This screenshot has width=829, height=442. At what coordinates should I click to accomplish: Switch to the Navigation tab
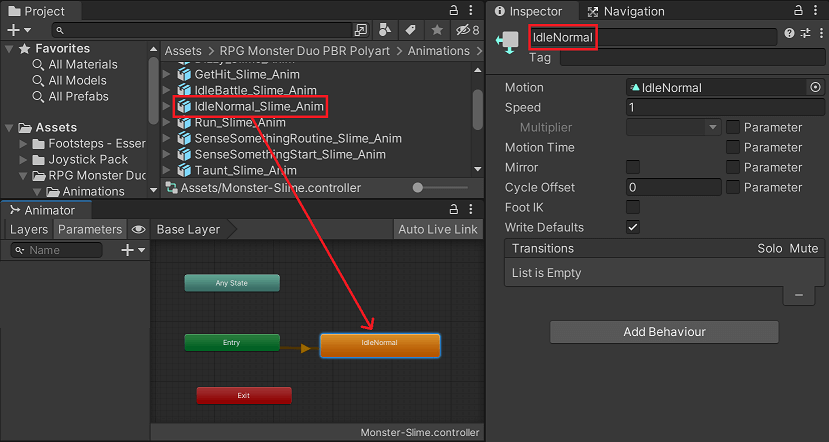626,11
